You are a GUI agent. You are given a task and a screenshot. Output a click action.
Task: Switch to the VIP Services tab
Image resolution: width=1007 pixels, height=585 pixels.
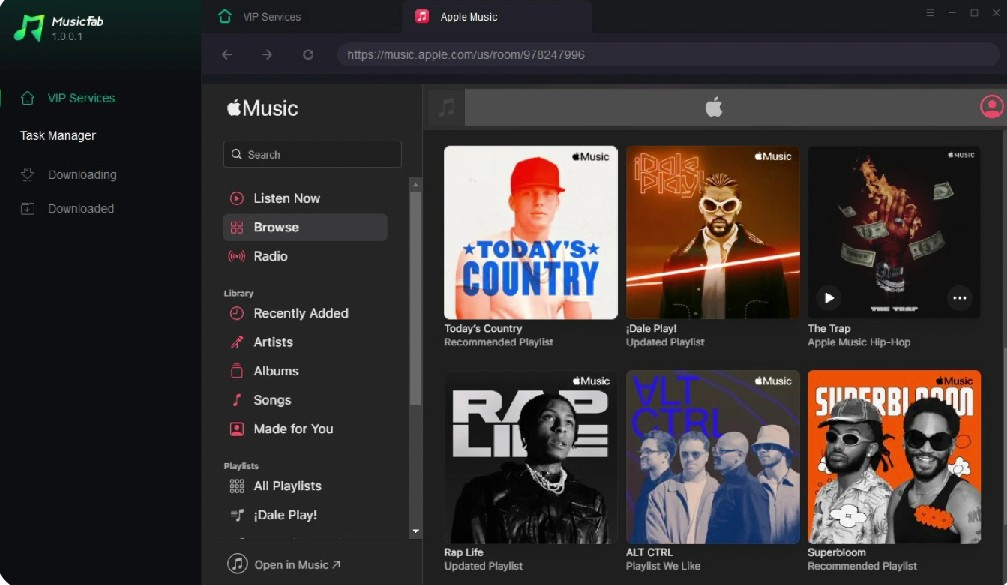coord(272,17)
